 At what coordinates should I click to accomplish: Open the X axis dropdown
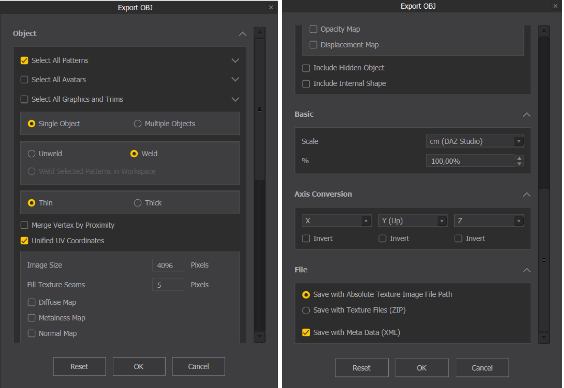pyautogui.click(x=337, y=221)
